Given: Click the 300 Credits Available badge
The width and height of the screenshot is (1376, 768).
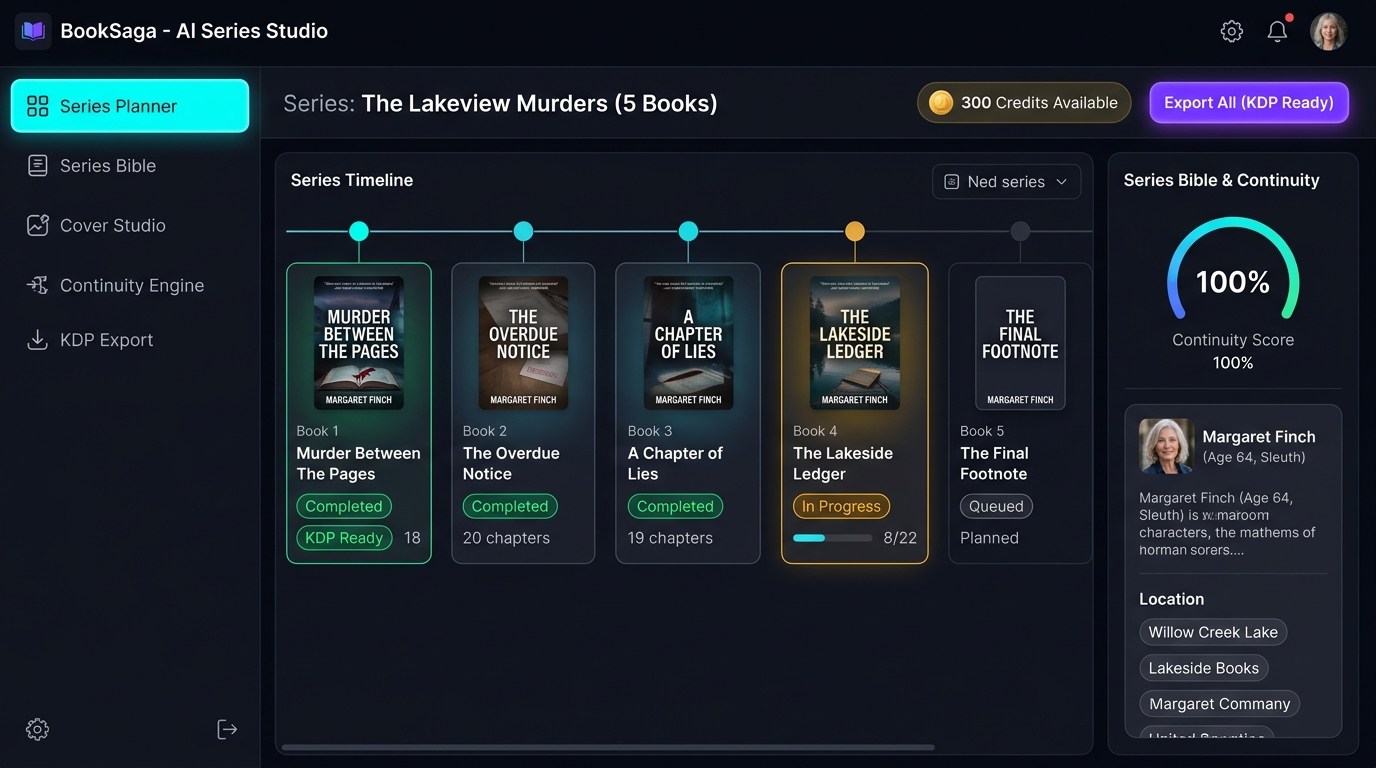Looking at the screenshot, I should (x=1024, y=102).
